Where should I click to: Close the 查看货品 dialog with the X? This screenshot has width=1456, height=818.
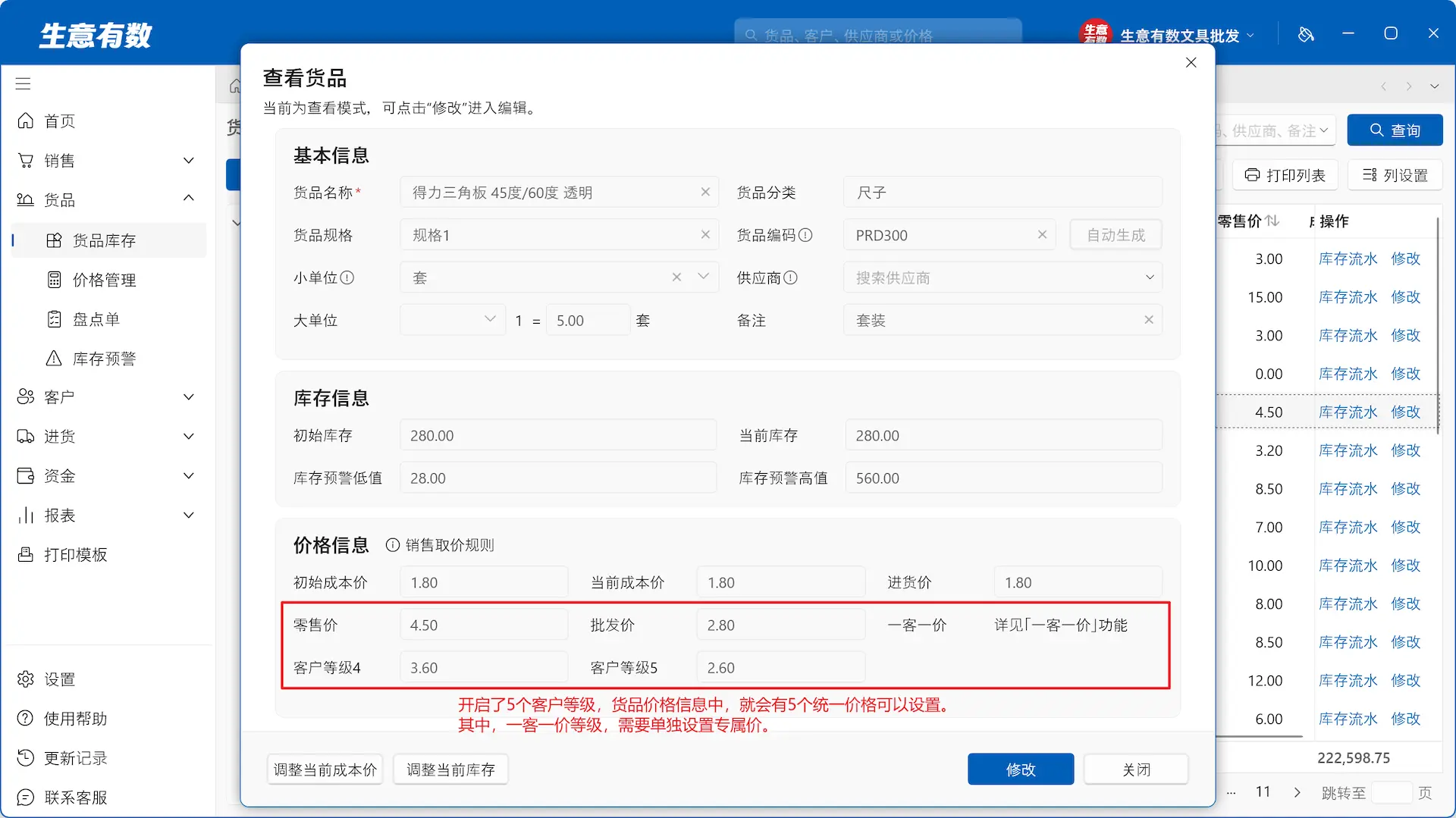click(x=1191, y=62)
